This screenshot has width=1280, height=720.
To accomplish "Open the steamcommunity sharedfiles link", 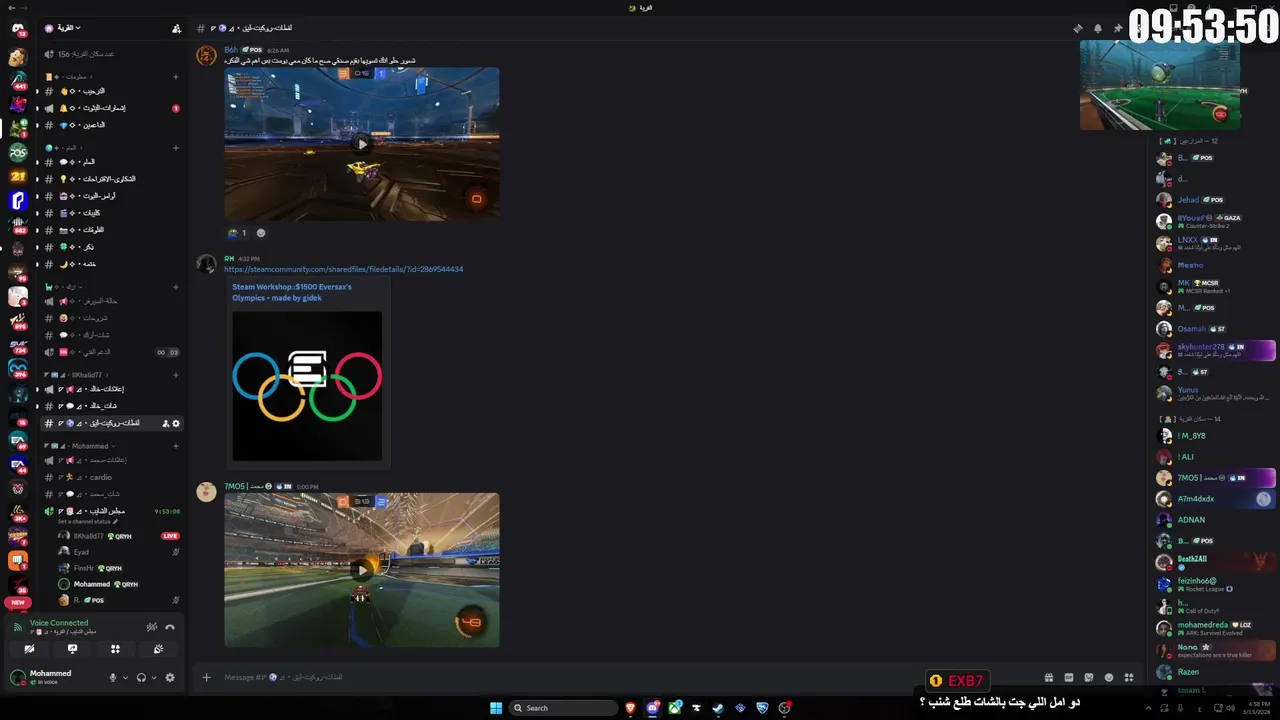I will 343,269.
